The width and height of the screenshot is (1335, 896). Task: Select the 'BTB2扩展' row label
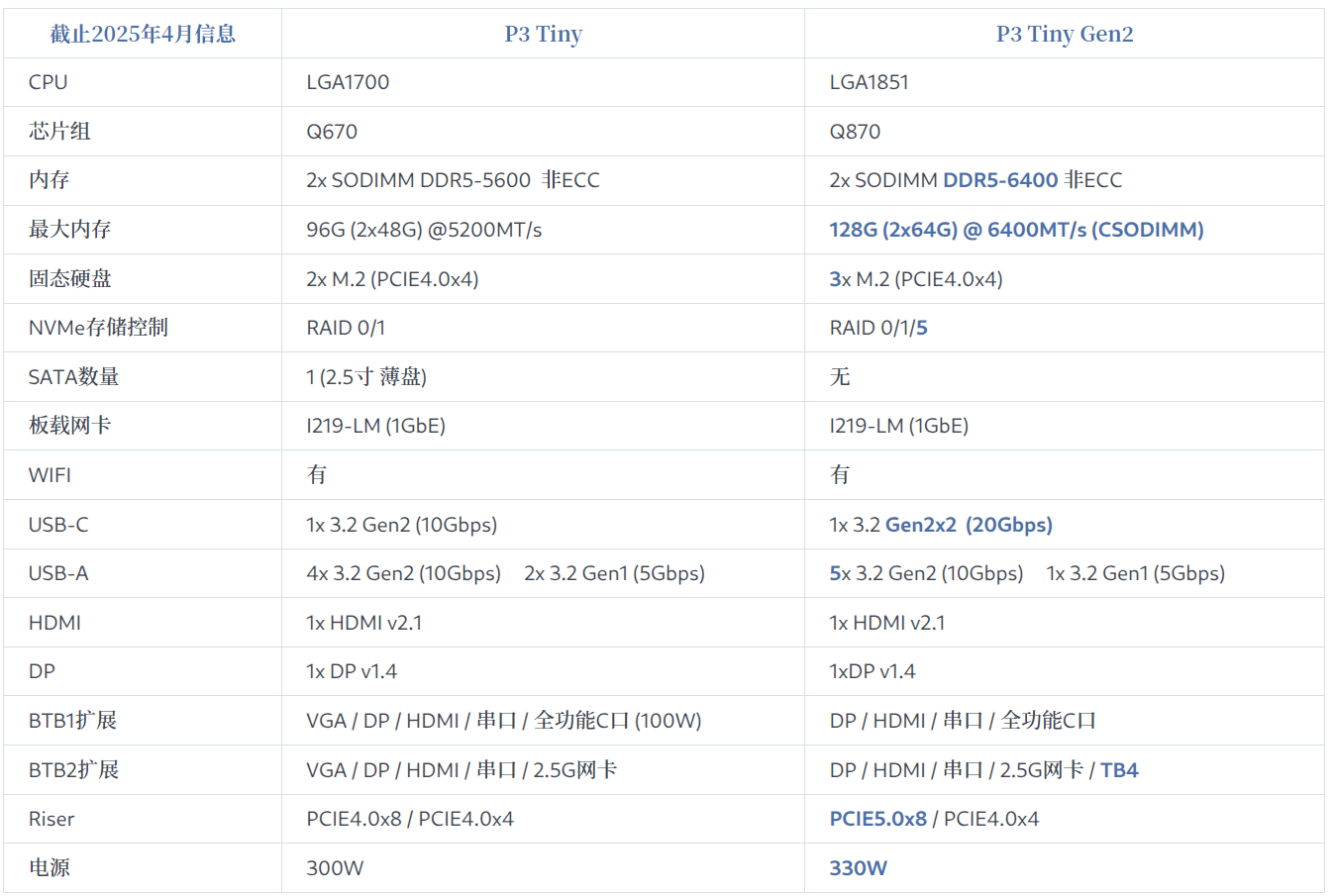pos(73,770)
